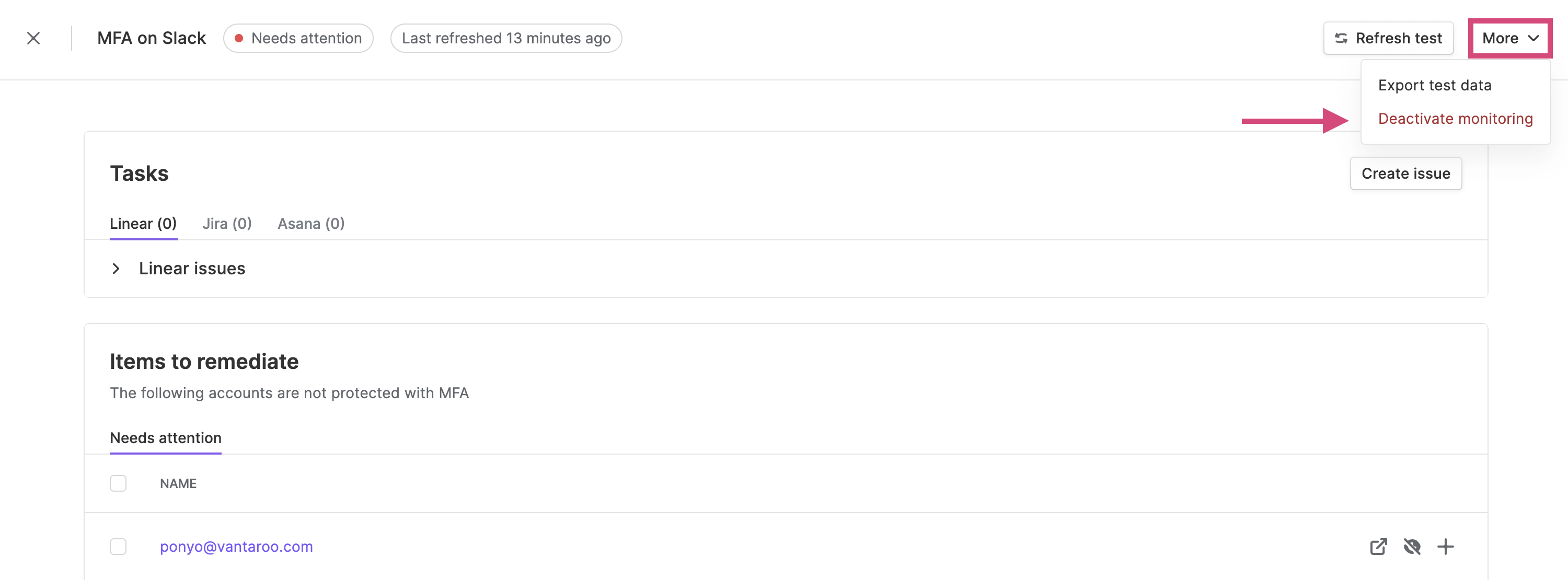Close the MFA on Slack panel

coord(33,38)
